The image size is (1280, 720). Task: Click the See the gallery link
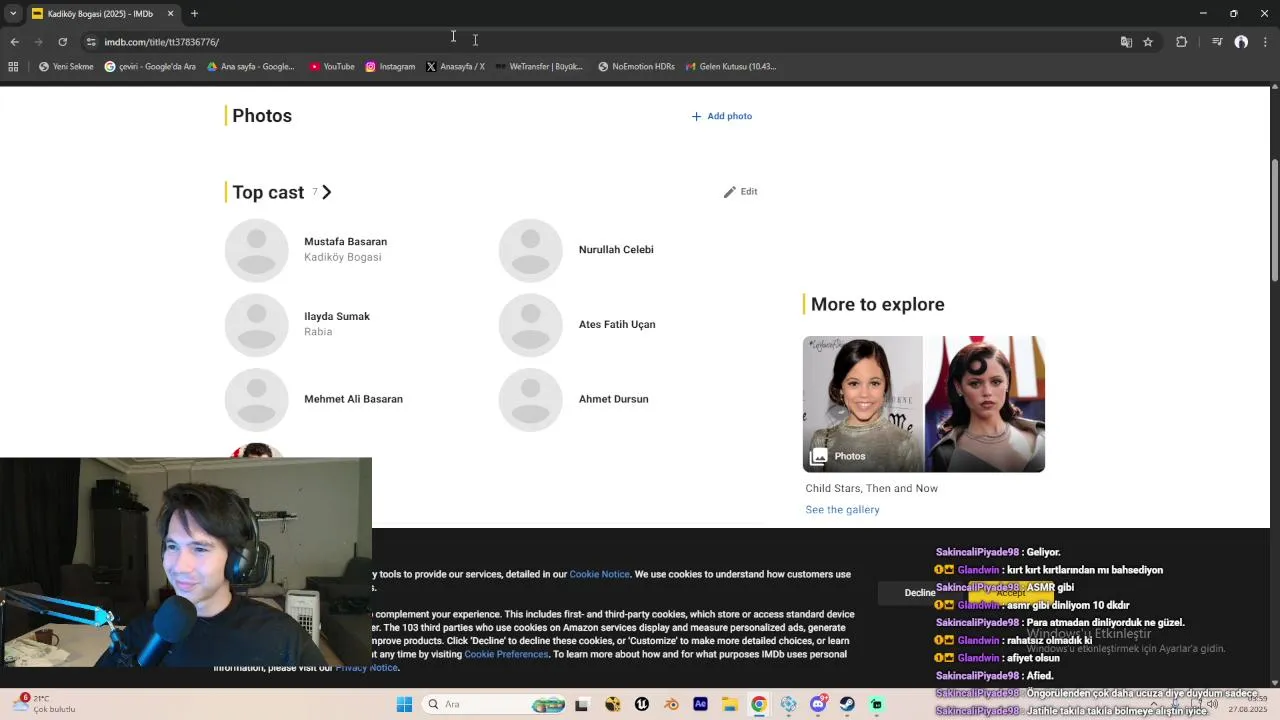pos(842,510)
